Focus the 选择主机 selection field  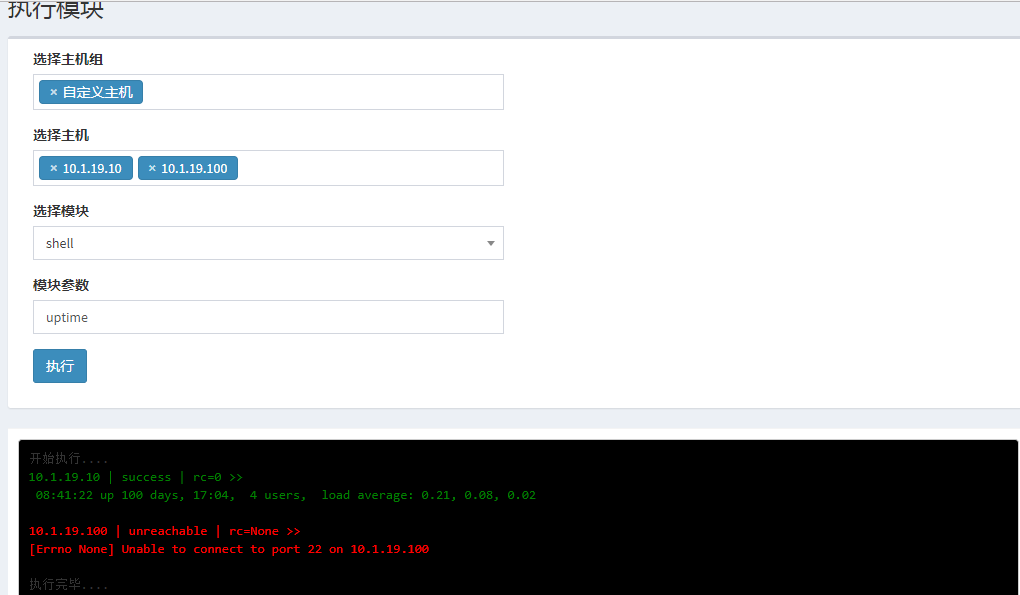click(268, 168)
